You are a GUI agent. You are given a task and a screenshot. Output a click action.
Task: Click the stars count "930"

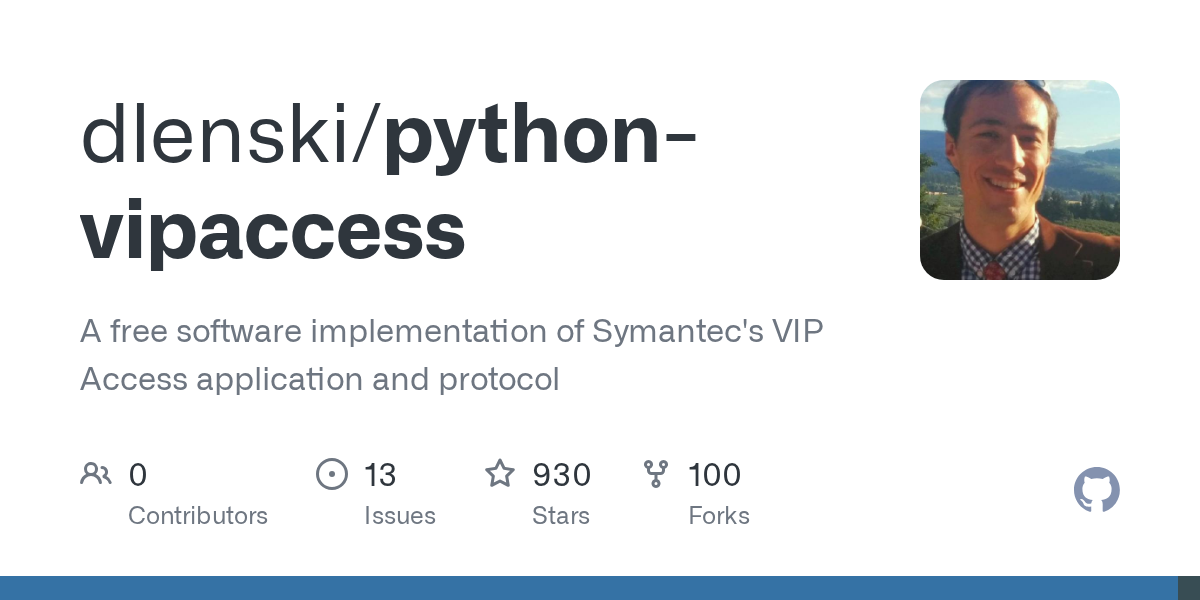[x=561, y=475]
